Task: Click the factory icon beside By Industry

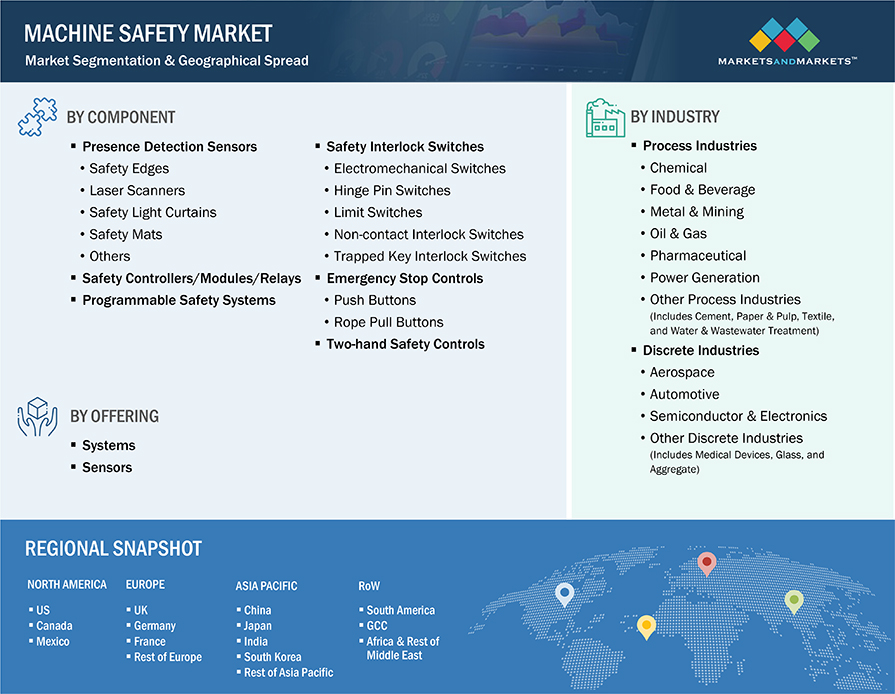Action: (604, 116)
